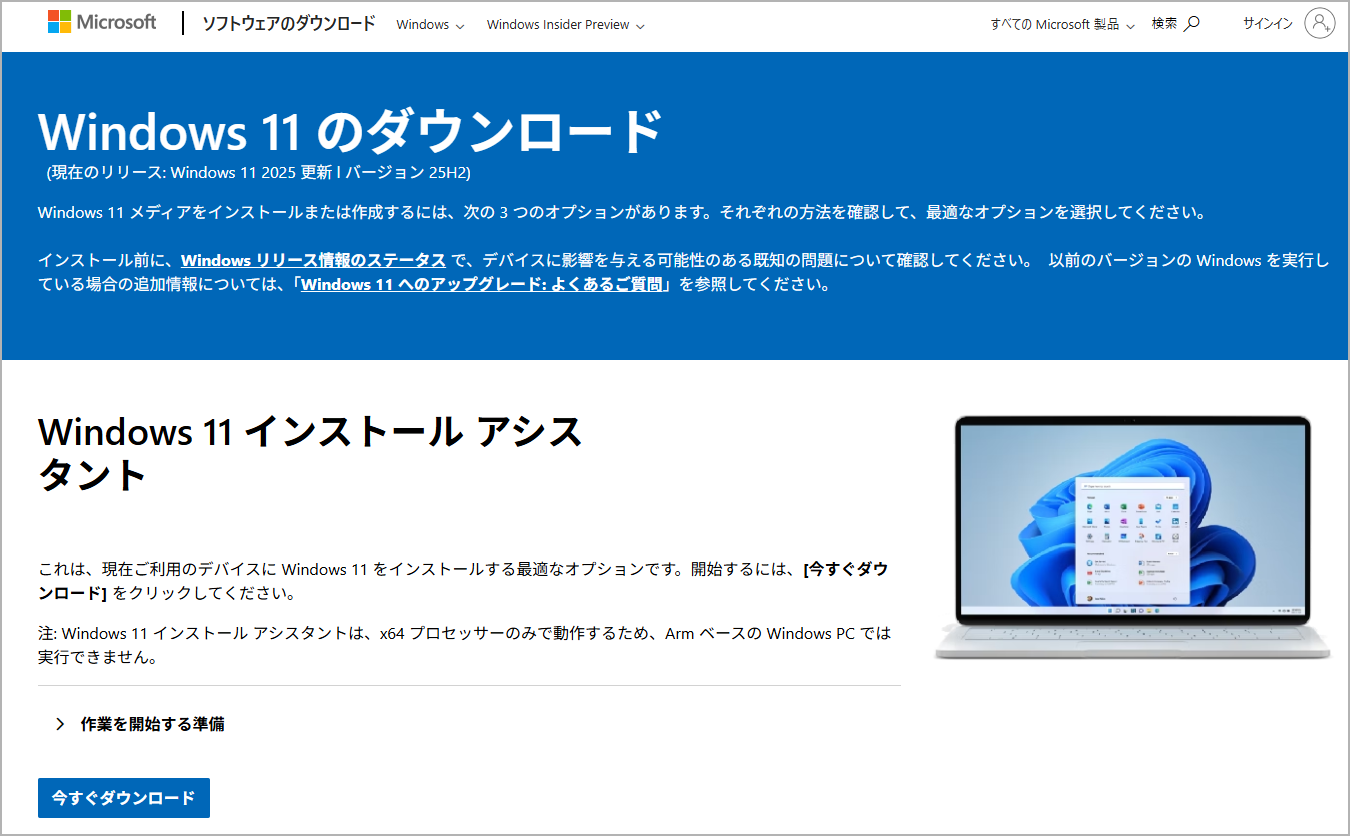Click the person silhouette in the avatar circle

(1321, 22)
